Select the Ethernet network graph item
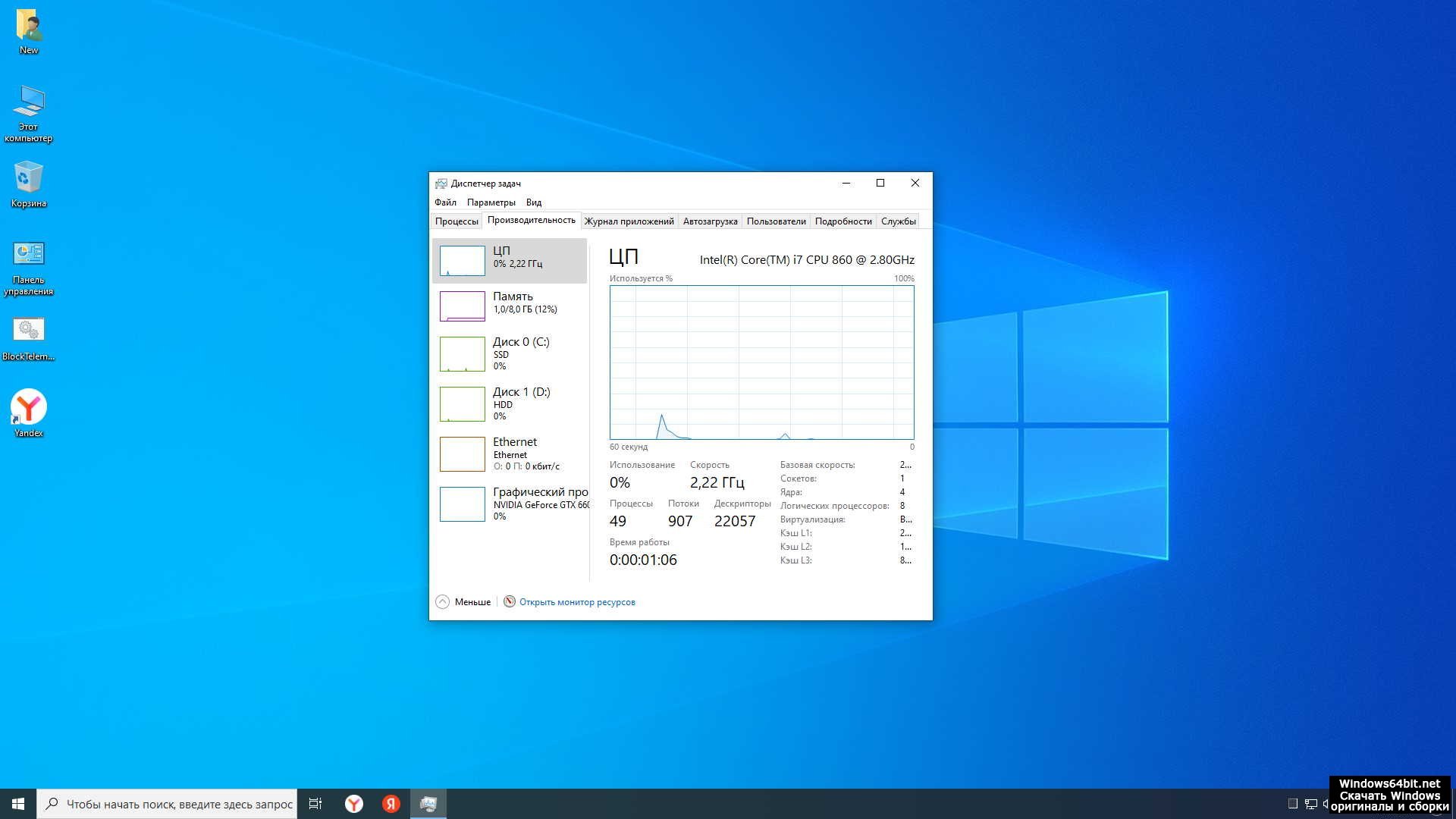Screen dimensions: 1456x819 509,453
